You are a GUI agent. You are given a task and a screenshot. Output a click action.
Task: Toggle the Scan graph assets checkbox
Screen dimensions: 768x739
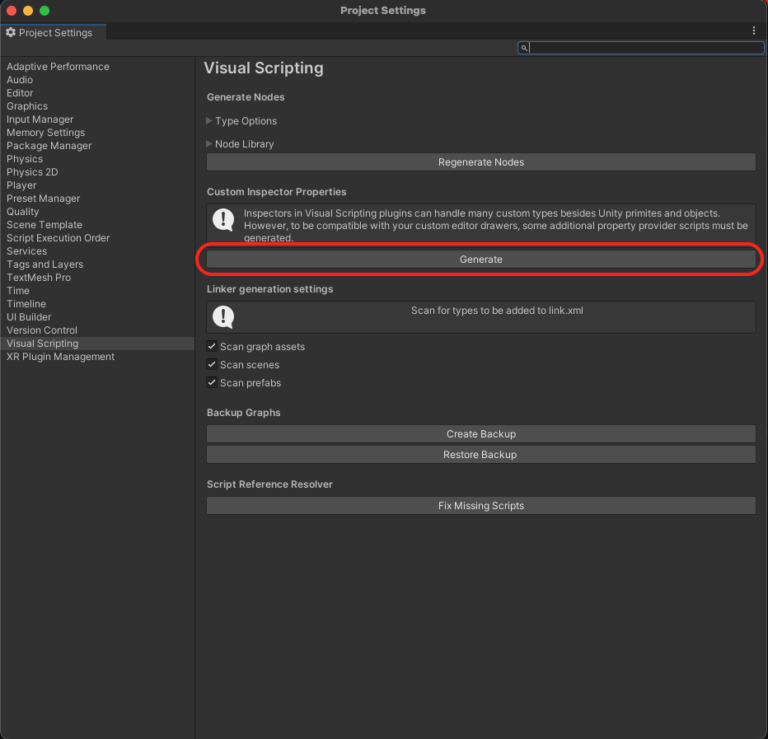tap(212, 346)
